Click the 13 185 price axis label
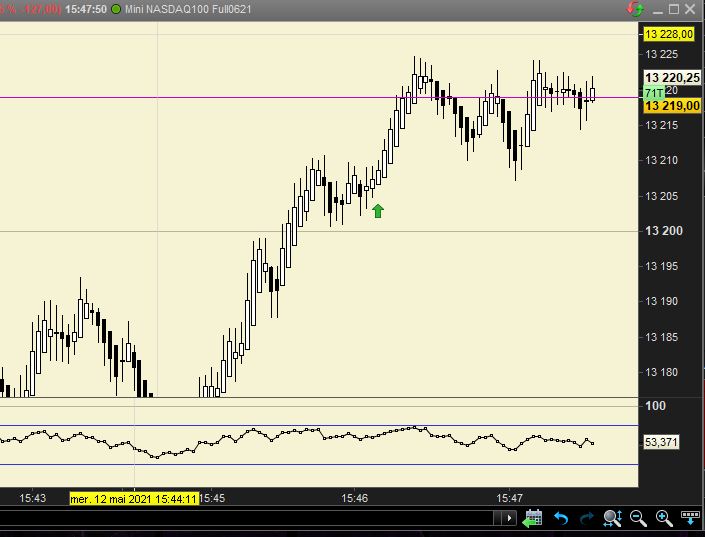This screenshot has width=705, height=537. pyautogui.click(x=661, y=337)
